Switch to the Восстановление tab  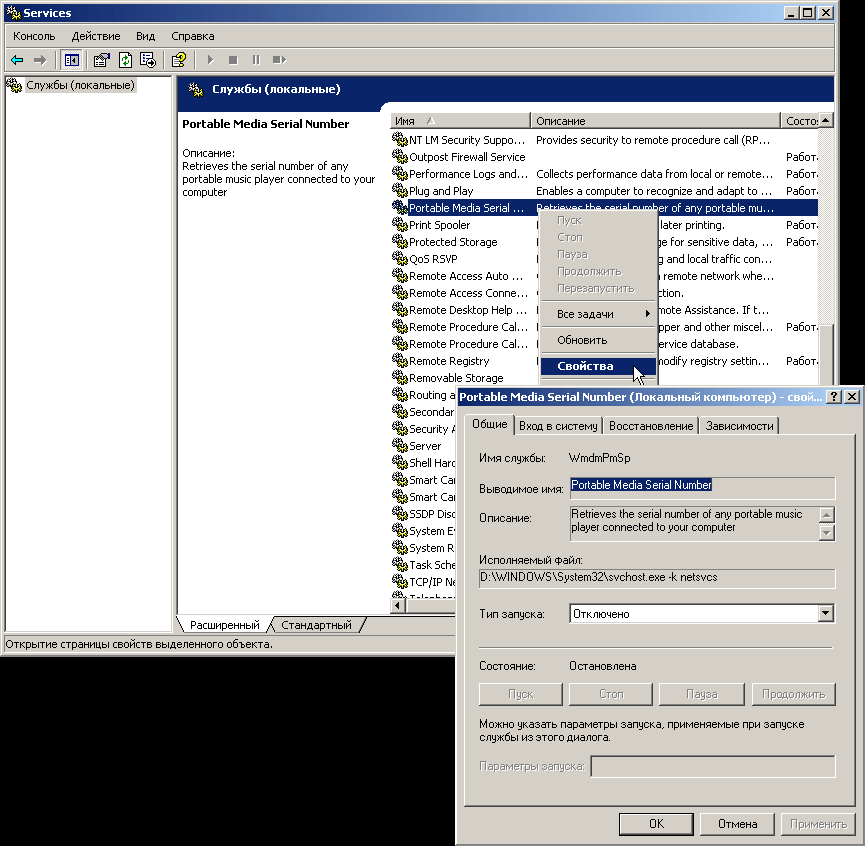(651, 426)
